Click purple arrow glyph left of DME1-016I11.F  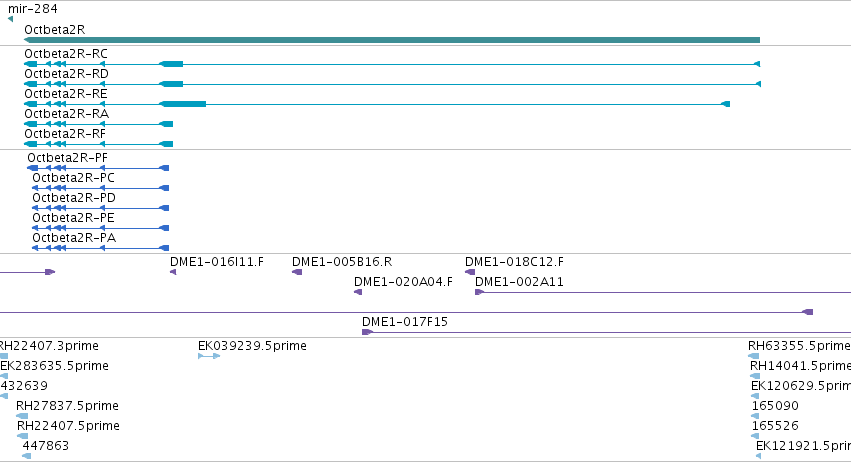pyautogui.click(x=50, y=272)
